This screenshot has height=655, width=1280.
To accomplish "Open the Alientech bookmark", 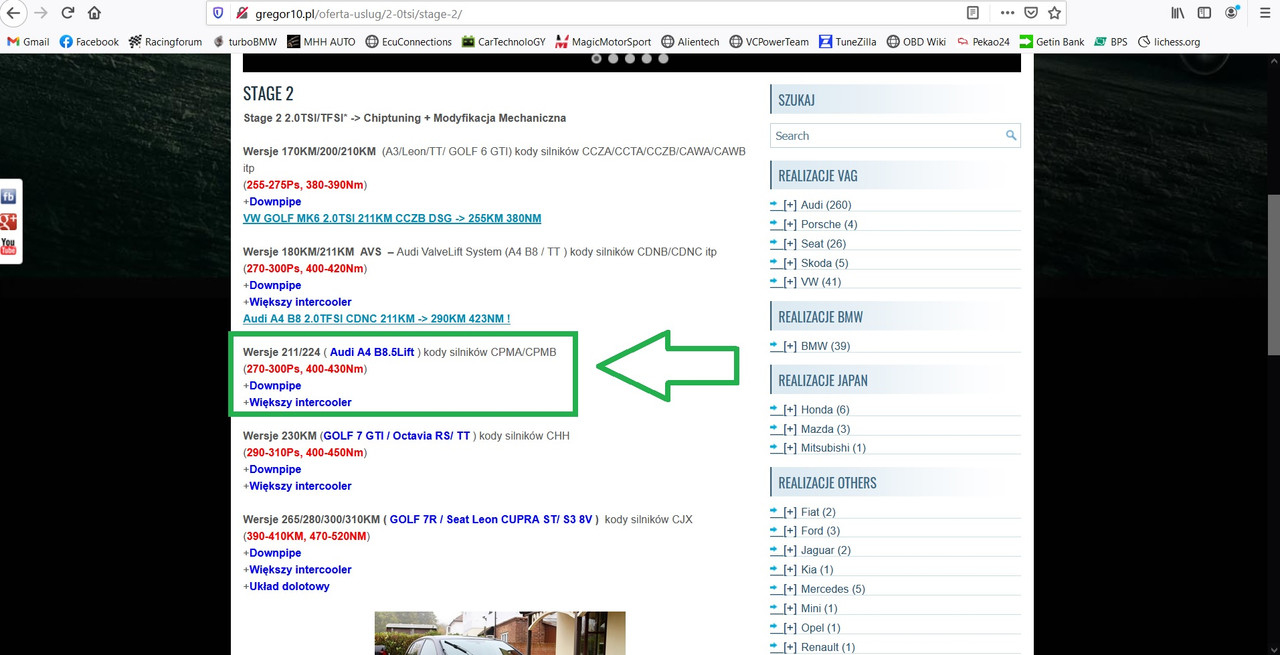I will click(689, 42).
